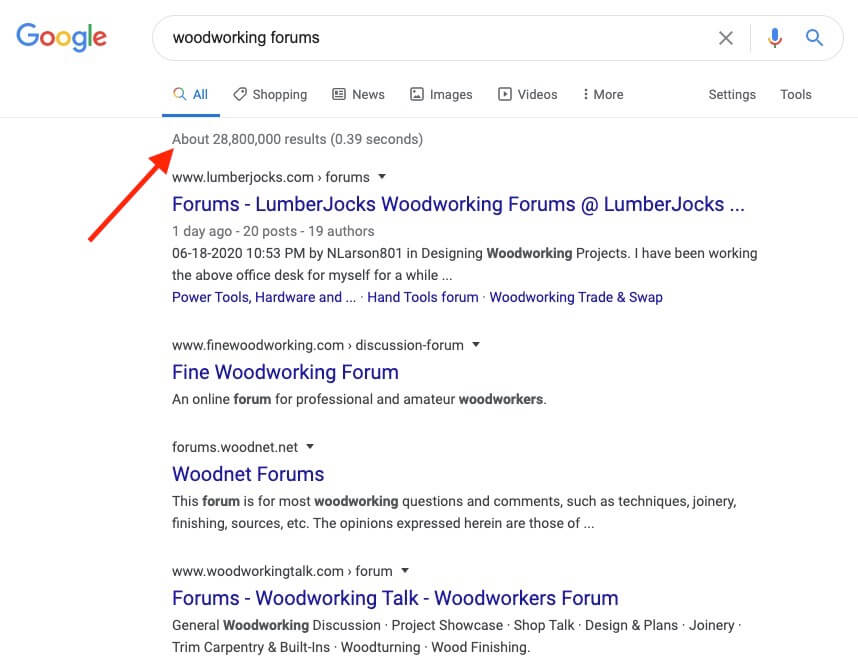Click the Hand Tools forum sitelink
Screen dimensions: 858x672
click(x=422, y=297)
